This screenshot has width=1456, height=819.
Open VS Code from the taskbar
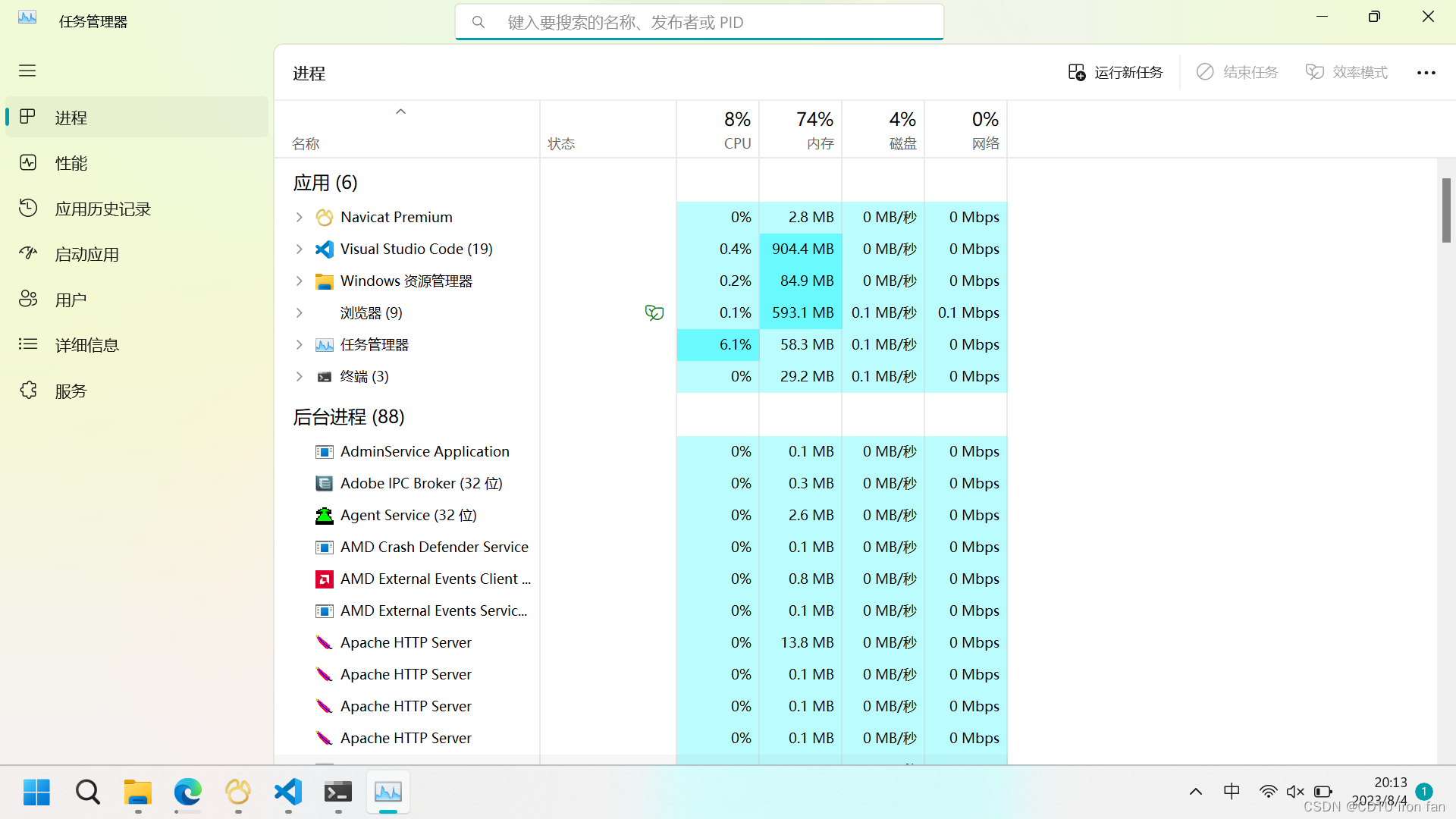(x=288, y=792)
